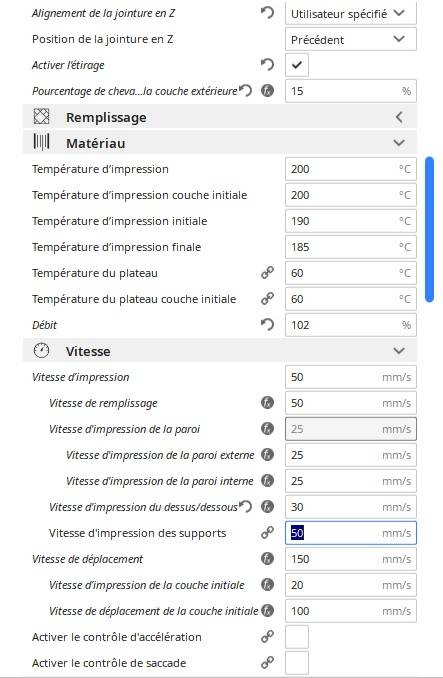Viewport: 443px width, 678px height.
Task: Click the link icon for Température du plateau couche initiale
Action: 268,298
